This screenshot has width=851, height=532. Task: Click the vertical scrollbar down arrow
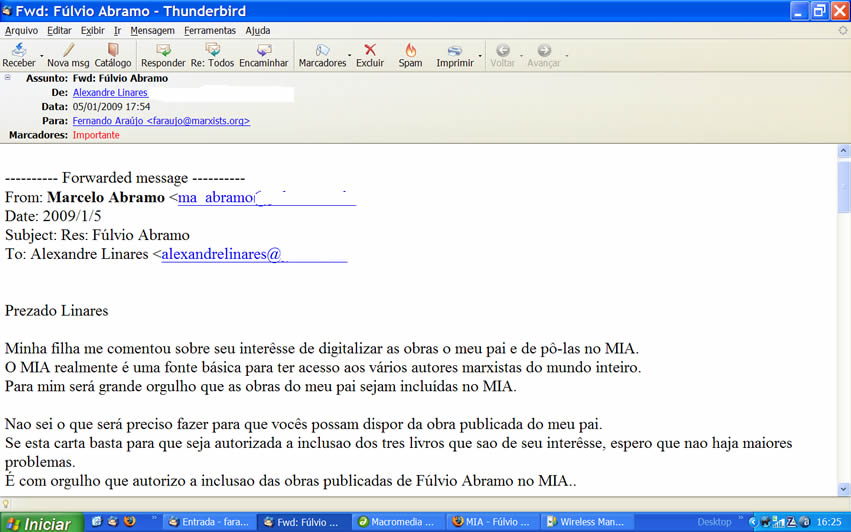pos(843,487)
